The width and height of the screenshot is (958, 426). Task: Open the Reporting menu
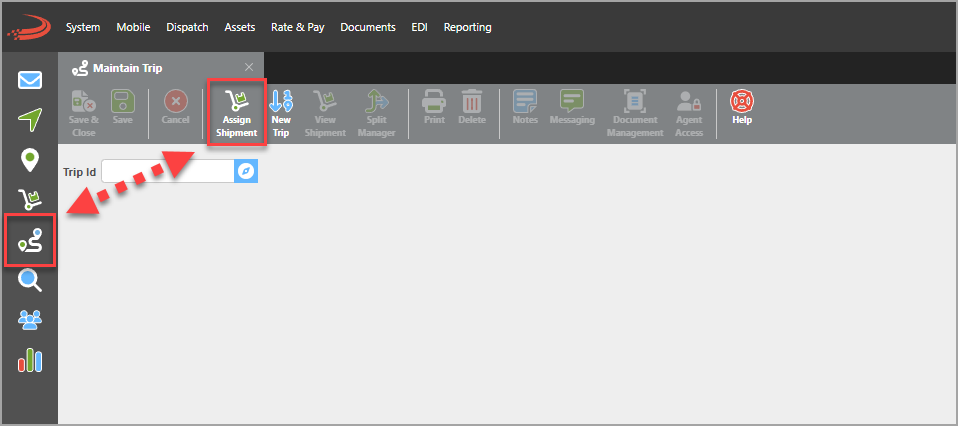coord(467,27)
